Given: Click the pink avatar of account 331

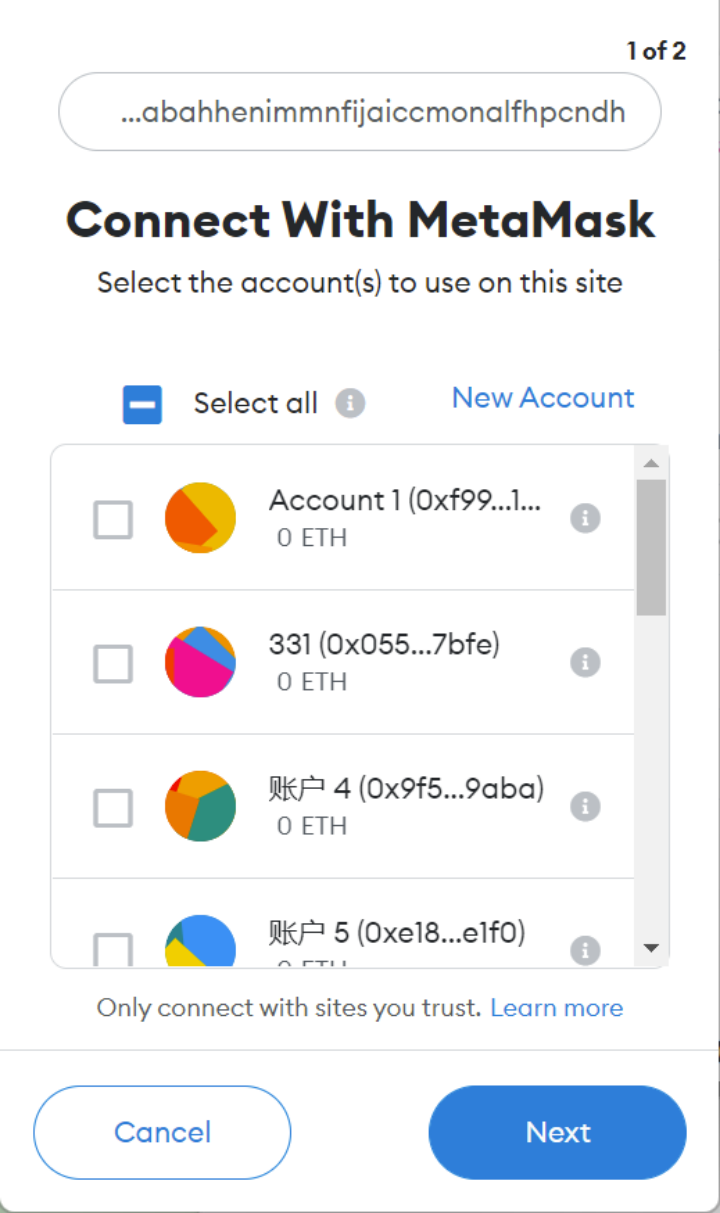Looking at the screenshot, I should point(200,662).
